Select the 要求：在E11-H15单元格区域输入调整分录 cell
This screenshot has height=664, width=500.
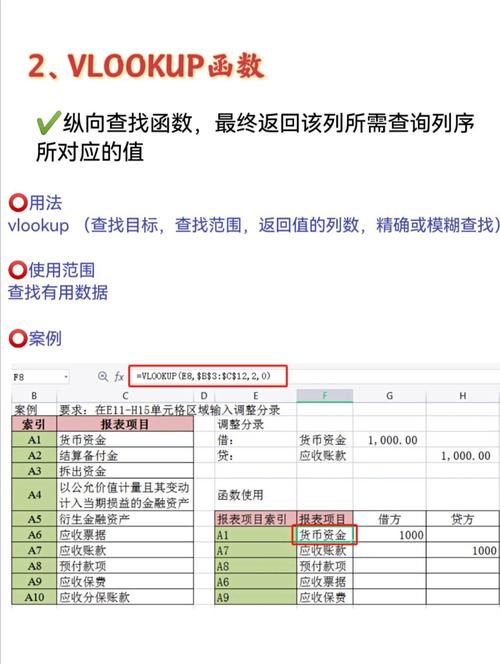169,409
